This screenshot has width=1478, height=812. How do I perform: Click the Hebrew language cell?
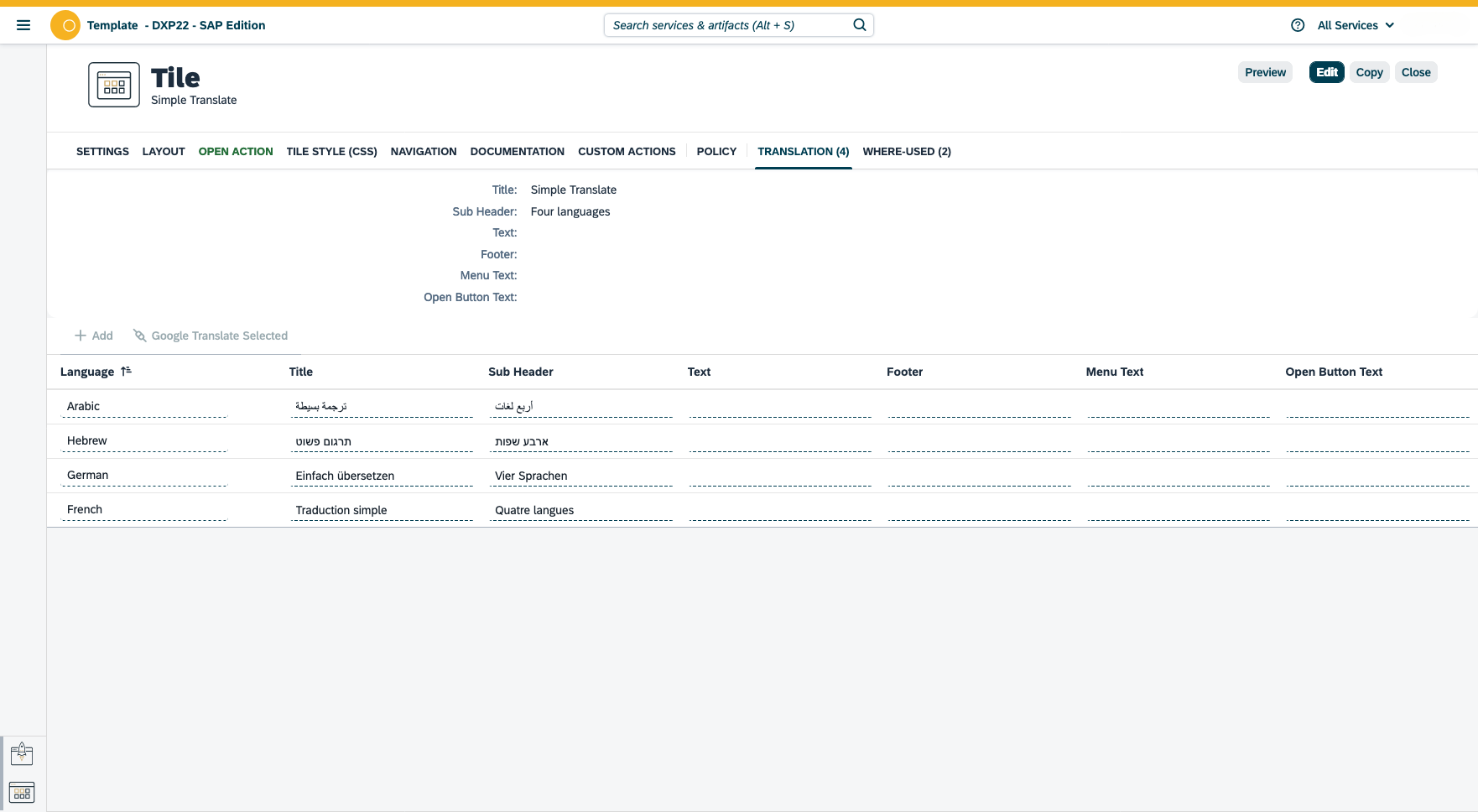coord(144,441)
